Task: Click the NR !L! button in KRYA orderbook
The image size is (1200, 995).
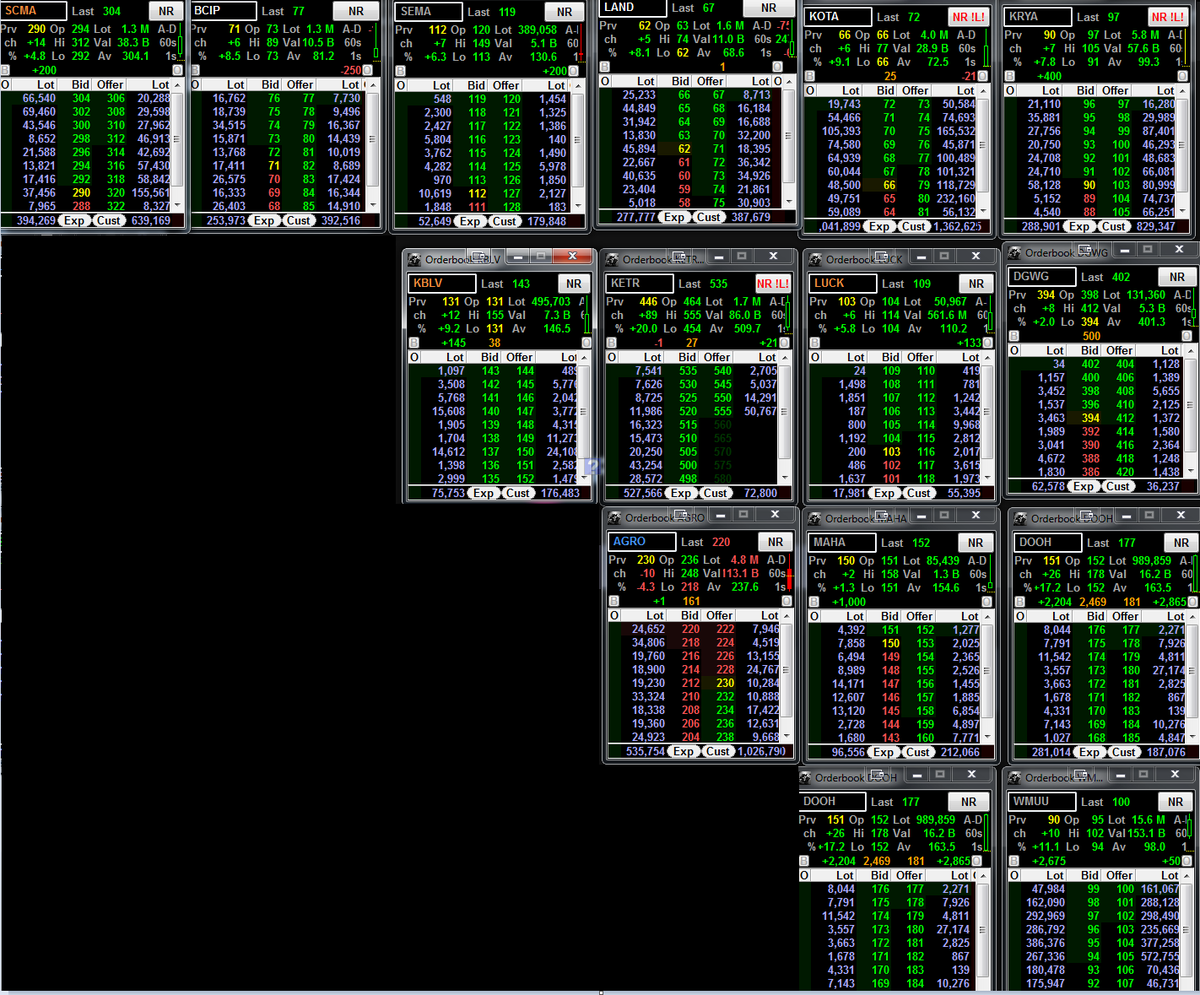Action: pos(1166,17)
